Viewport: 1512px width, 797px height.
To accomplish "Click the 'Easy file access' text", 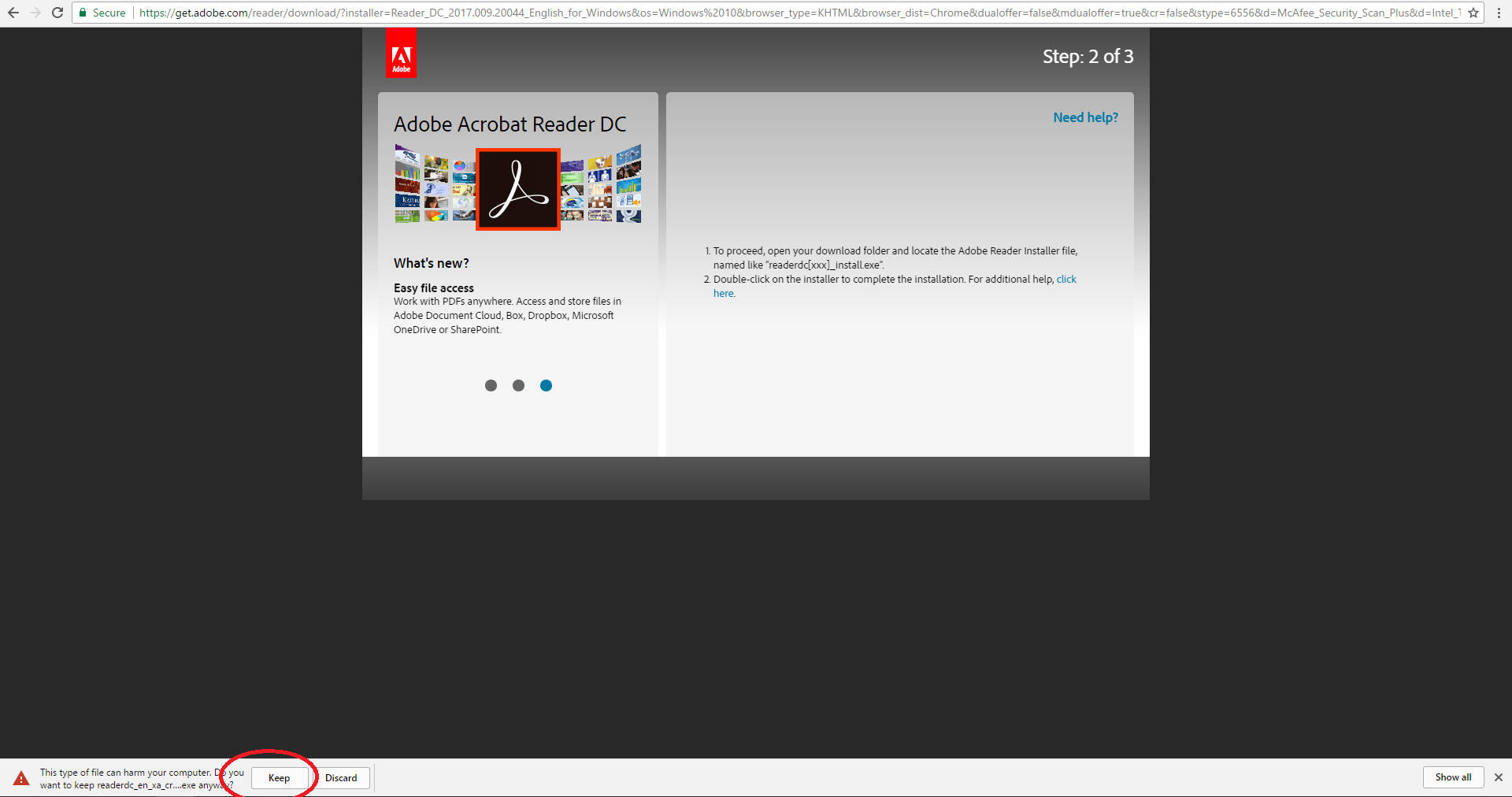I will point(434,288).
